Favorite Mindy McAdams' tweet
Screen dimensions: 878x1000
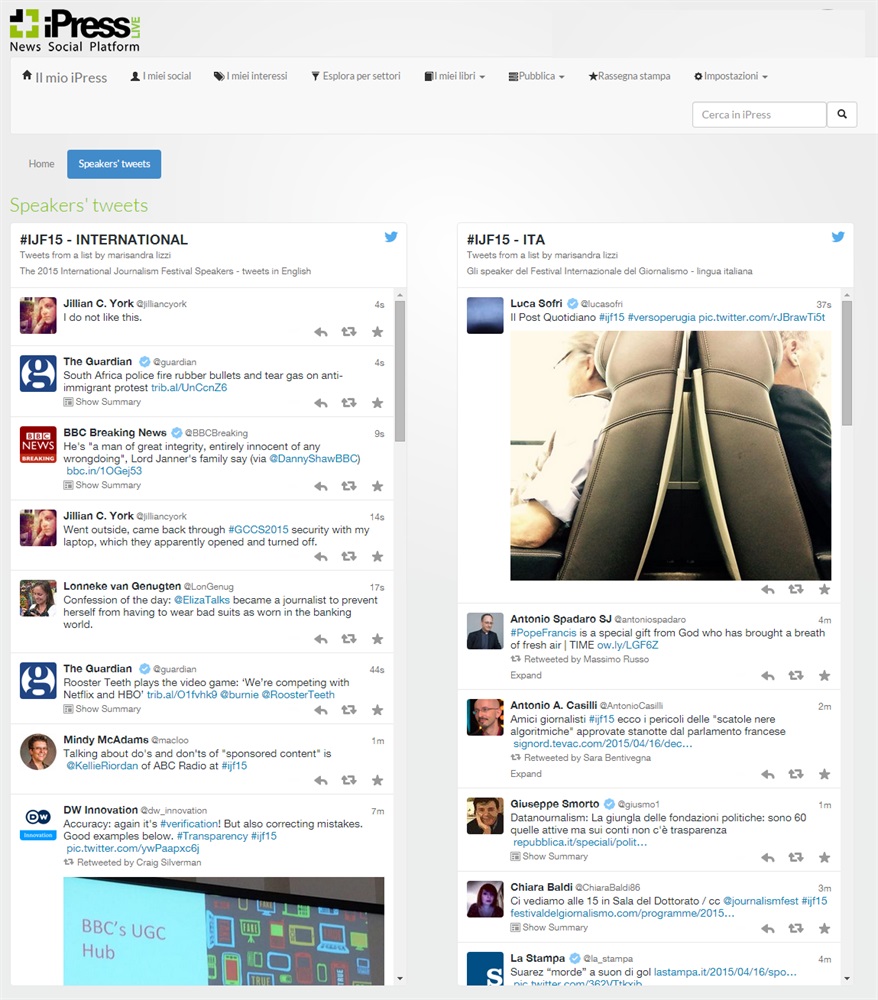[377, 780]
